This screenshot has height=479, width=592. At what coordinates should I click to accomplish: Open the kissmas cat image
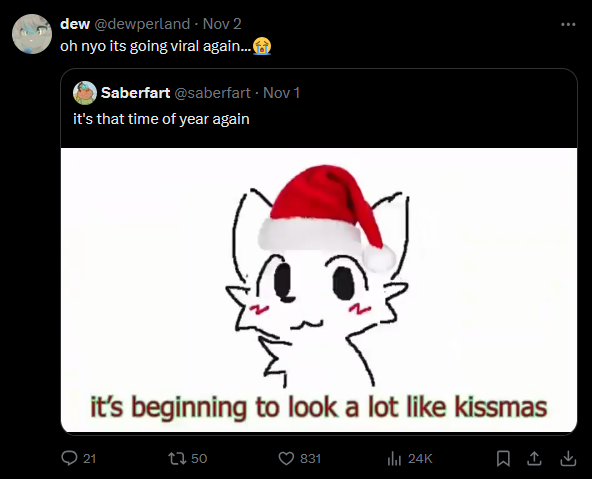pos(319,290)
